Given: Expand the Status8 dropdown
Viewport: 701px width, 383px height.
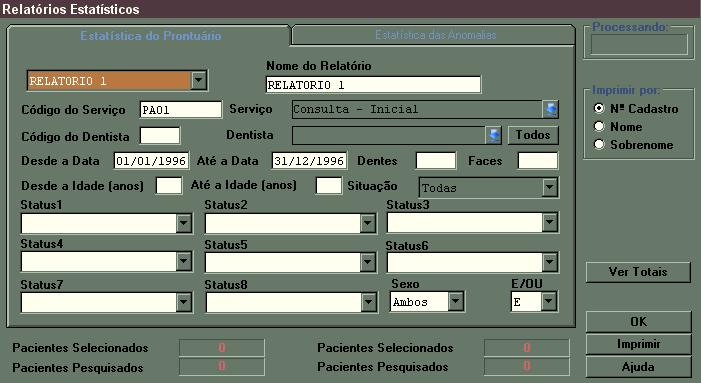Looking at the screenshot, I should 368,302.
